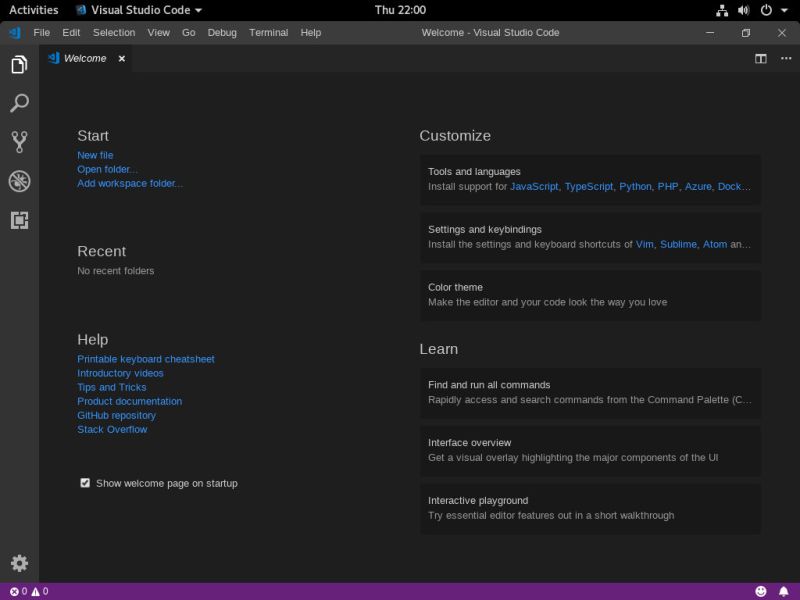Click the notifications bell in the status bar
The image size is (800, 600).
click(x=784, y=591)
